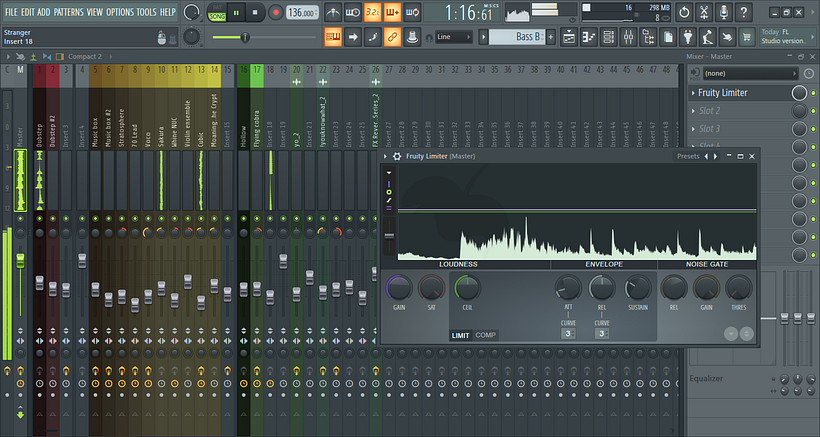Open the OPTIONS menu

coord(119,12)
